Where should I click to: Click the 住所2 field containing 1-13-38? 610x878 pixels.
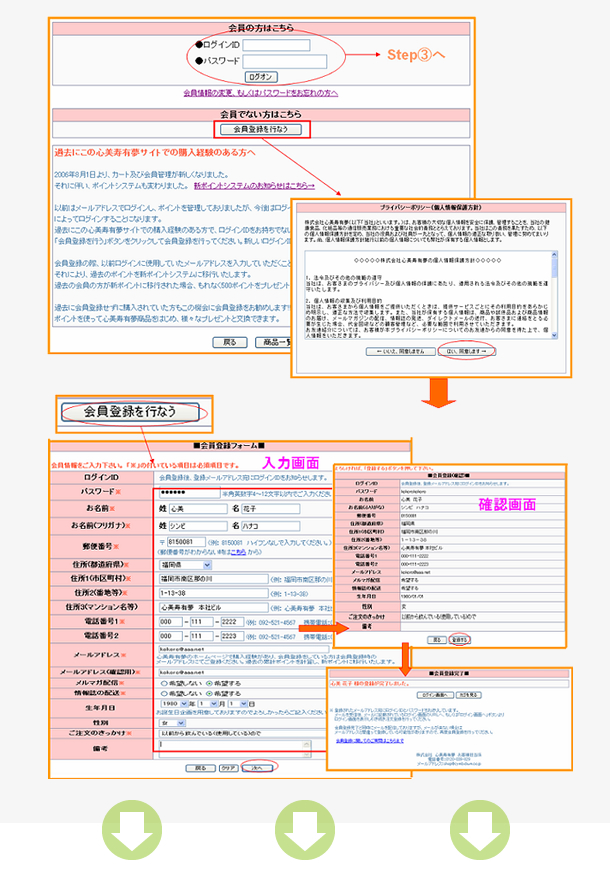coord(213,593)
